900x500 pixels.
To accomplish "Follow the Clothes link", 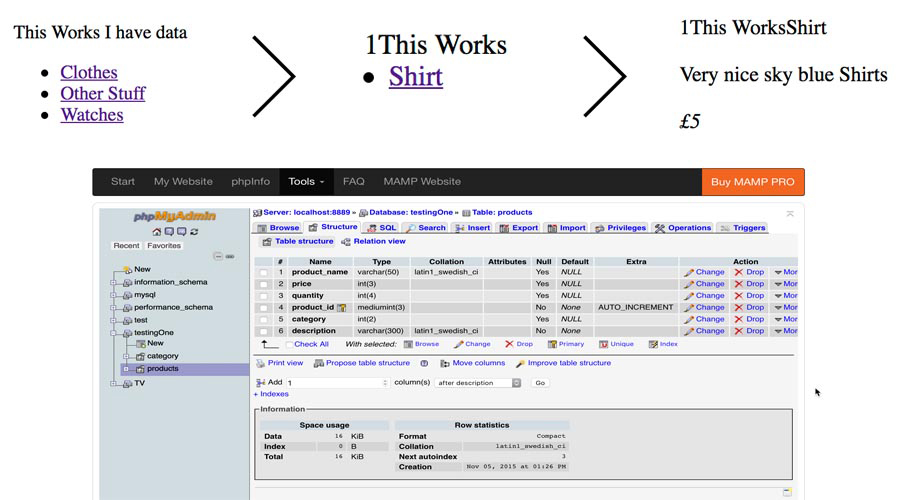I will coord(89,72).
